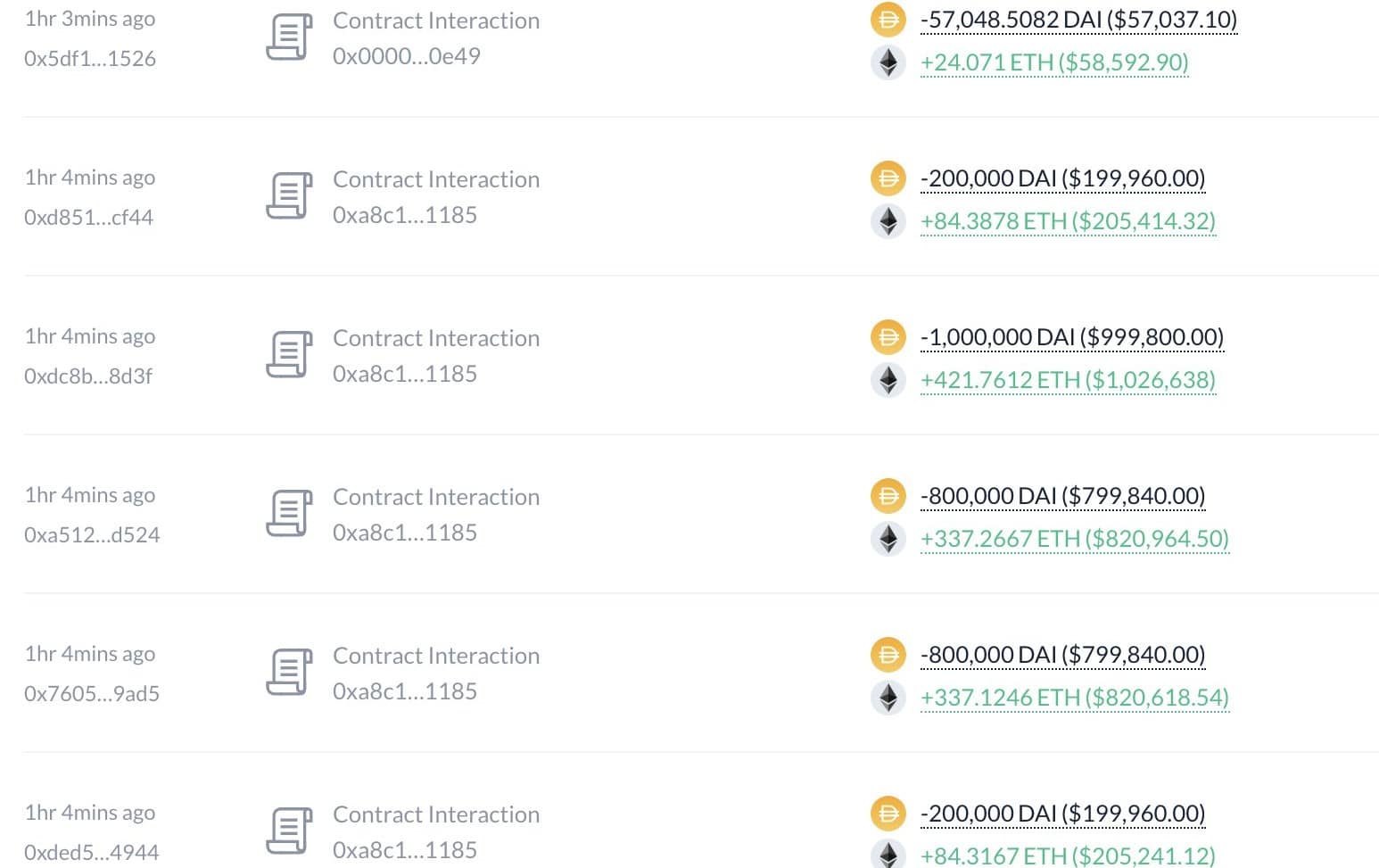Click contract icon for 0xded5...4944 transaction
This screenshot has width=1379, height=868.
click(x=289, y=831)
